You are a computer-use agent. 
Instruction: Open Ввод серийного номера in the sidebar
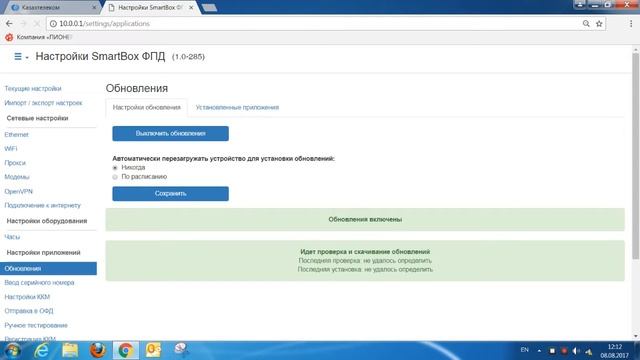click(x=39, y=282)
